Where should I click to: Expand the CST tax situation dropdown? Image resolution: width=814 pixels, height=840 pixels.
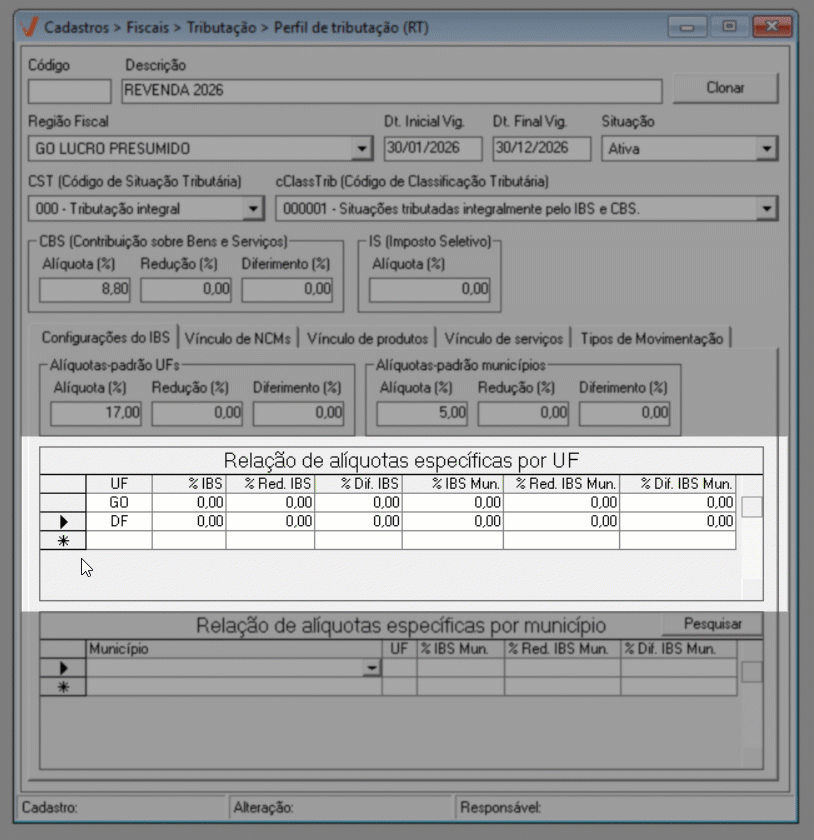(252, 209)
